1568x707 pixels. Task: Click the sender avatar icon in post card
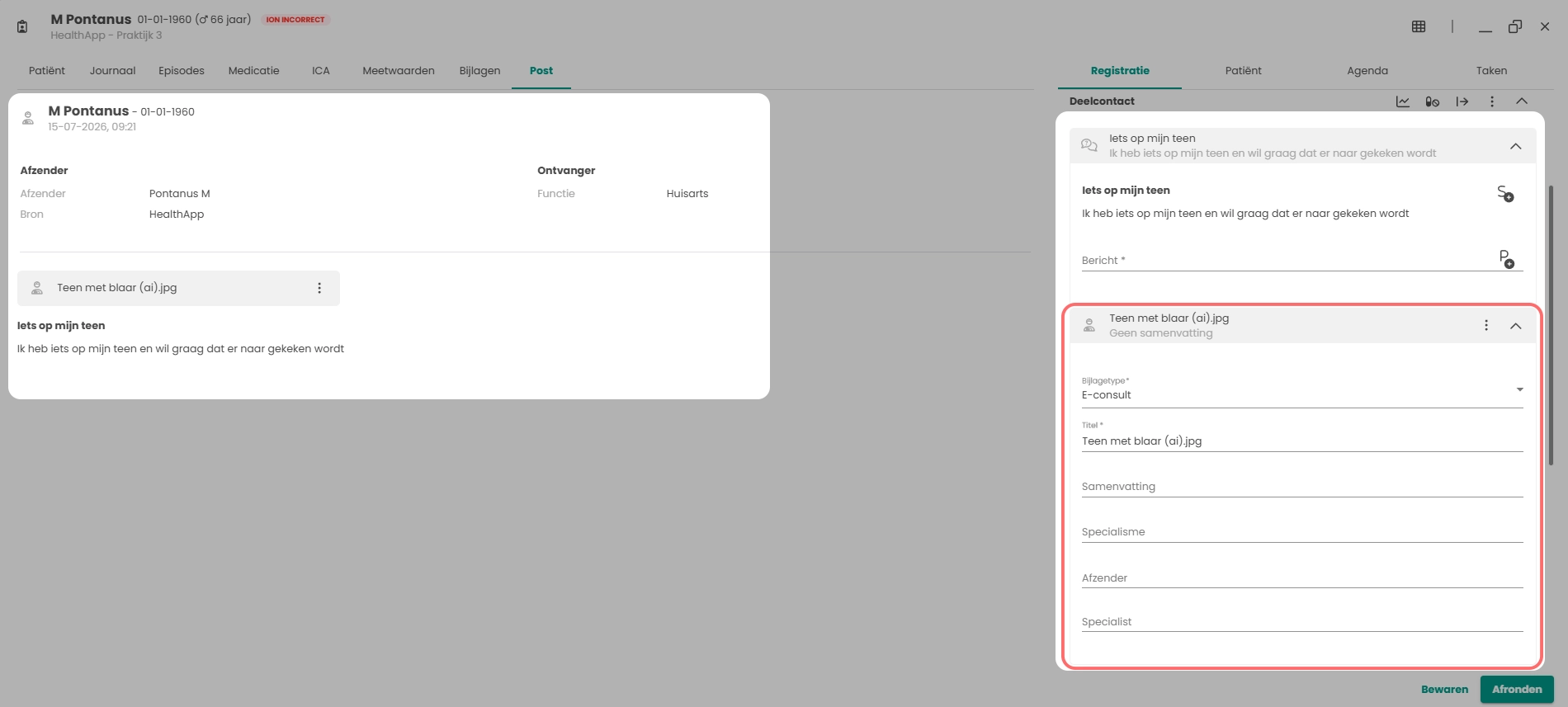tap(28, 118)
